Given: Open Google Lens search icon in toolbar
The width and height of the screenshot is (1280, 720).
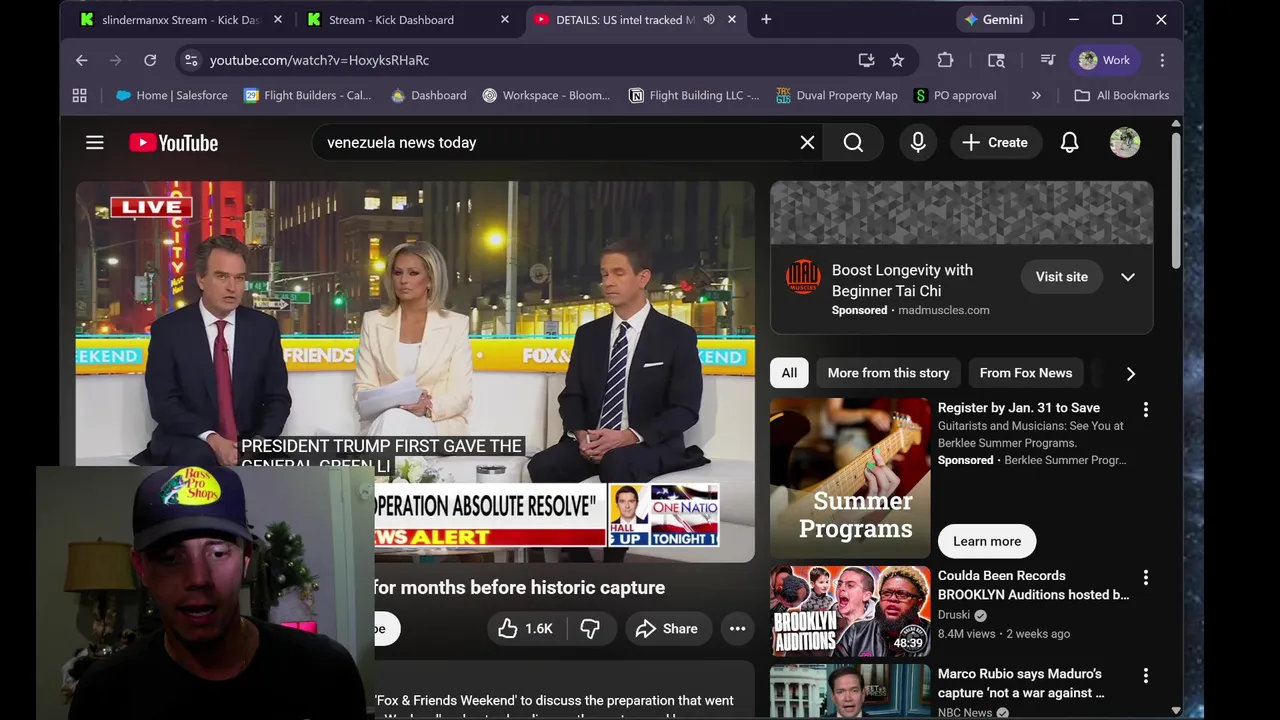Looking at the screenshot, I should pos(996,60).
